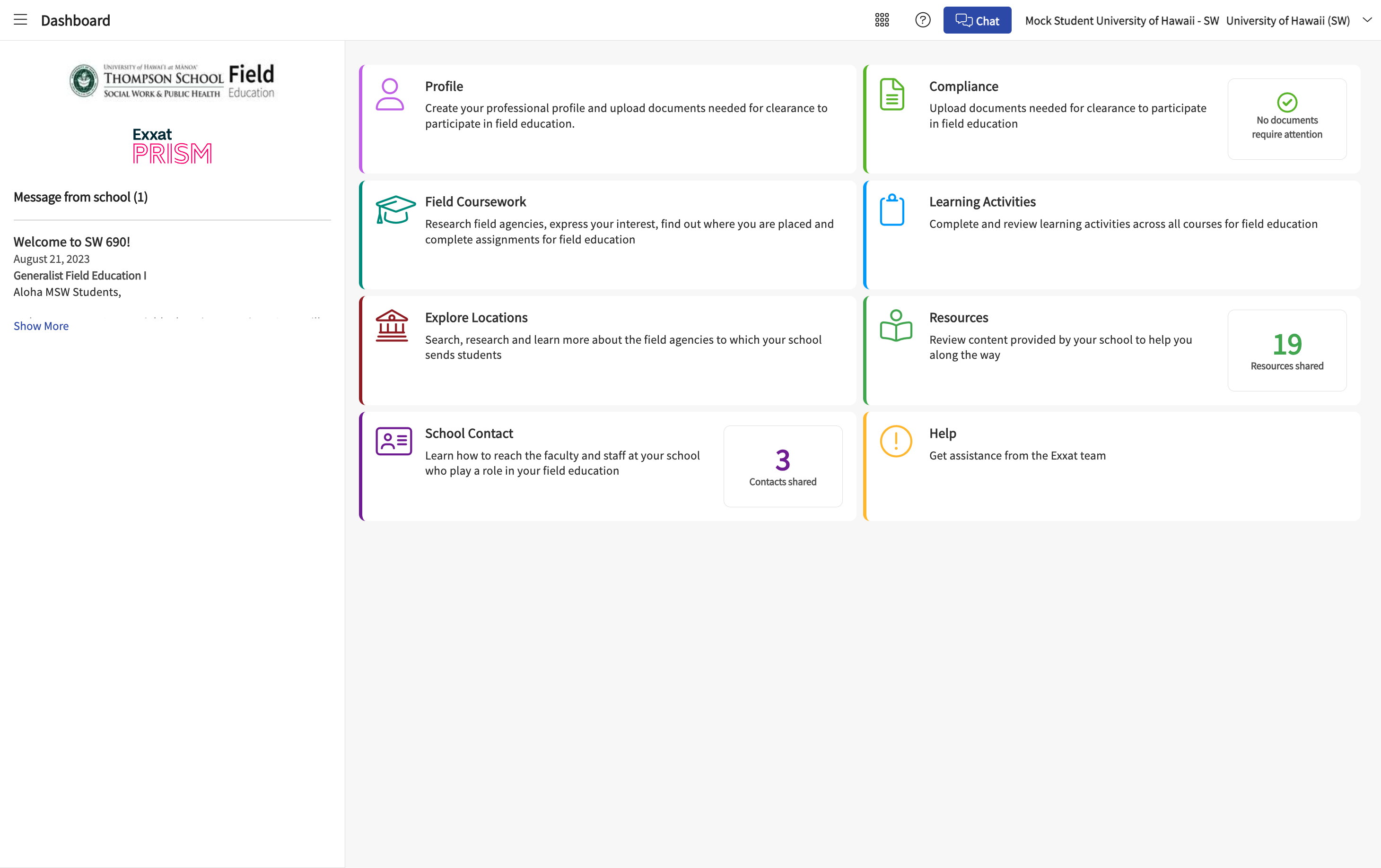Open the Field Coursework title
This screenshot has width=1381, height=868.
pyautogui.click(x=475, y=202)
